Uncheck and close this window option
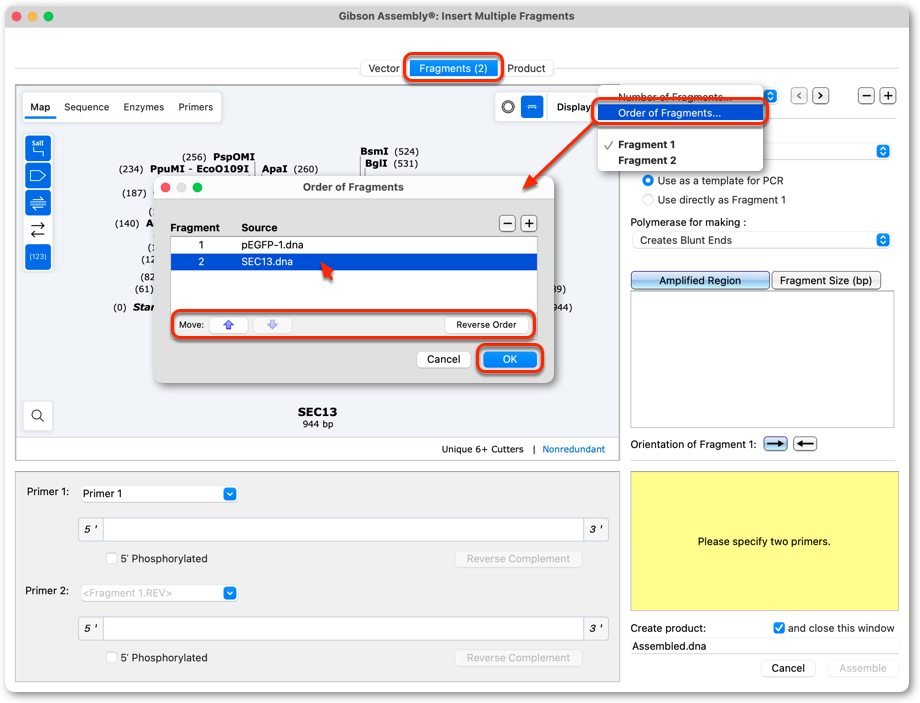This screenshot has width=920, height=703. pyautogui.click(x=779, y=628)
